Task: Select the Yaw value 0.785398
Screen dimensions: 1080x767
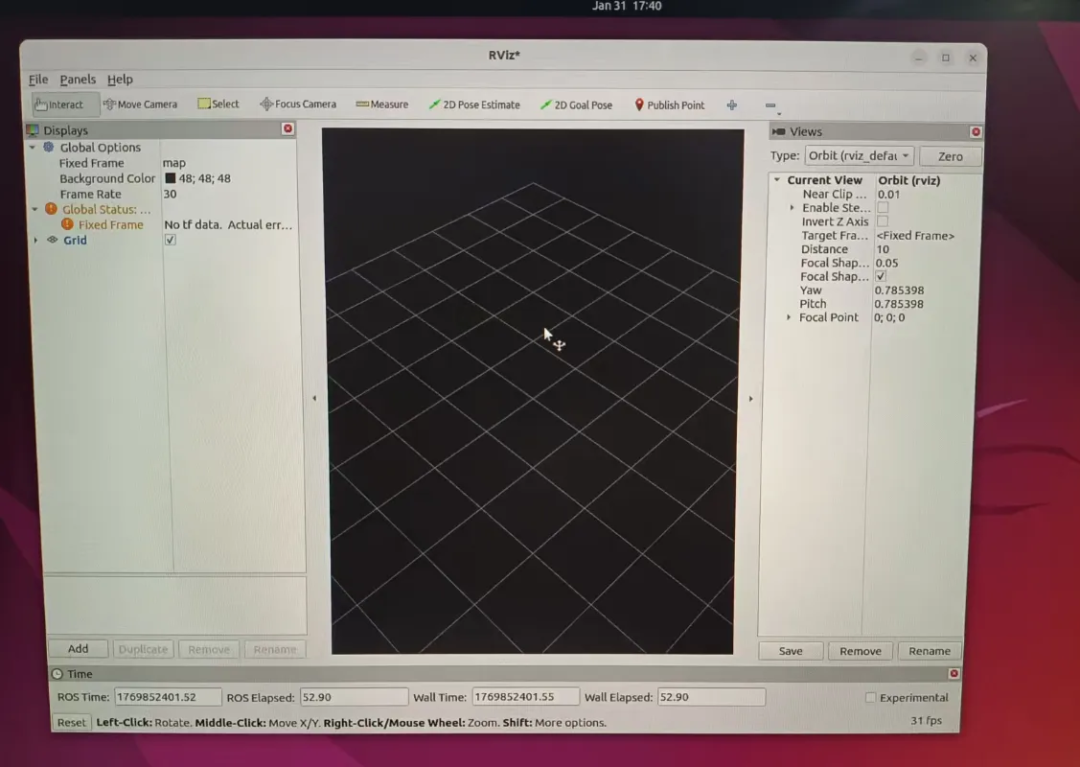Action: 899,290
